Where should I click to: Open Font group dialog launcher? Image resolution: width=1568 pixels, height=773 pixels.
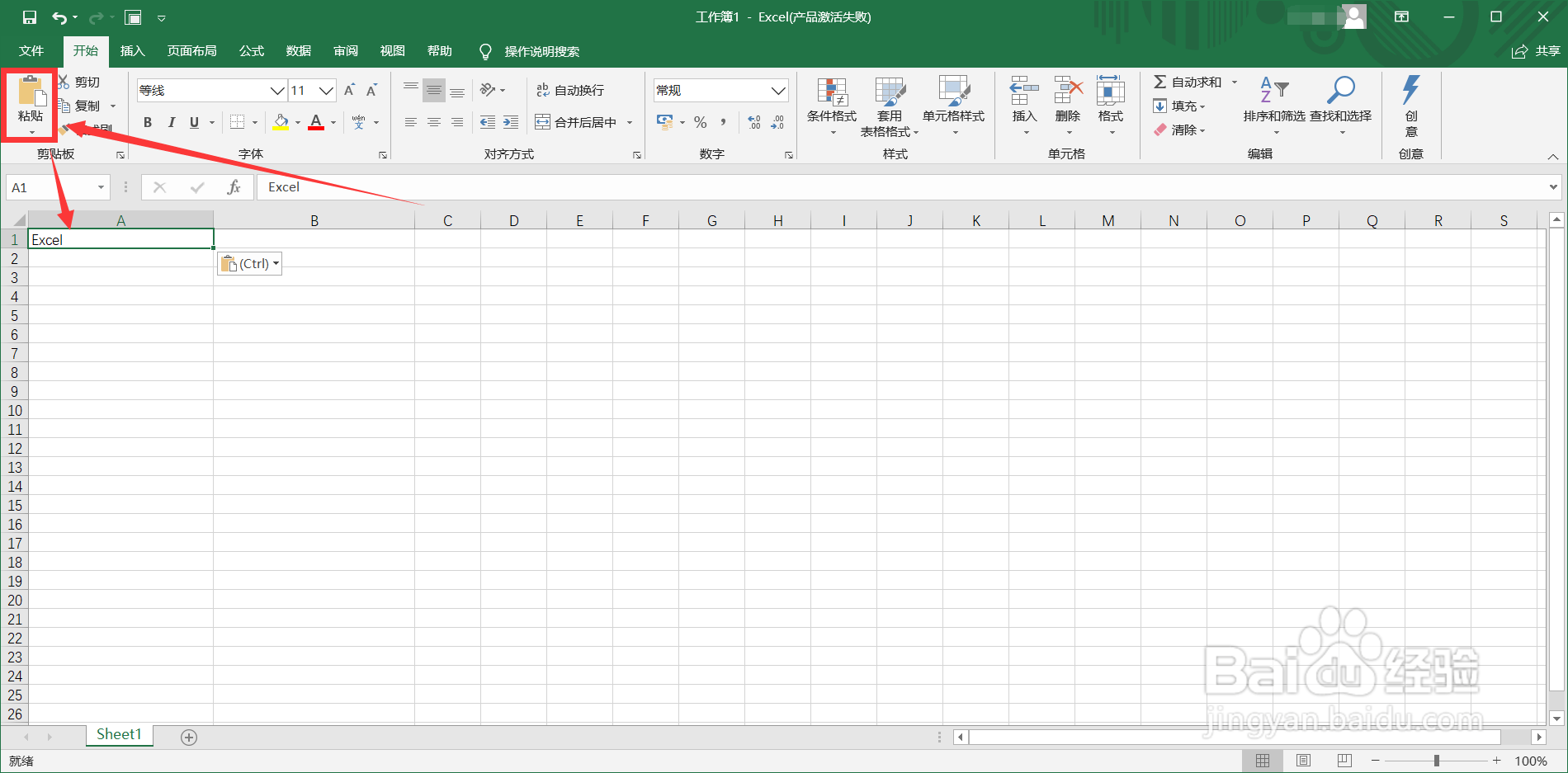click(x=383, y=155)
